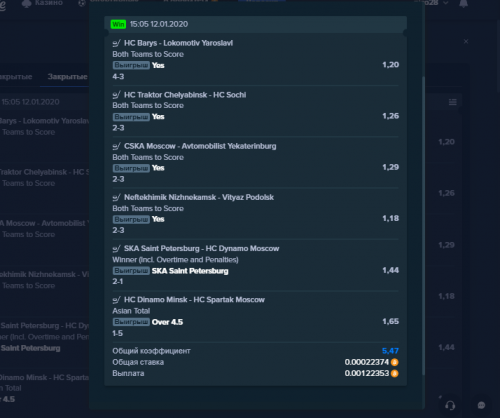The width and height of the screenshot is (500, 418).
Task: Switch to the Закрытые tab
Action: 67,77
